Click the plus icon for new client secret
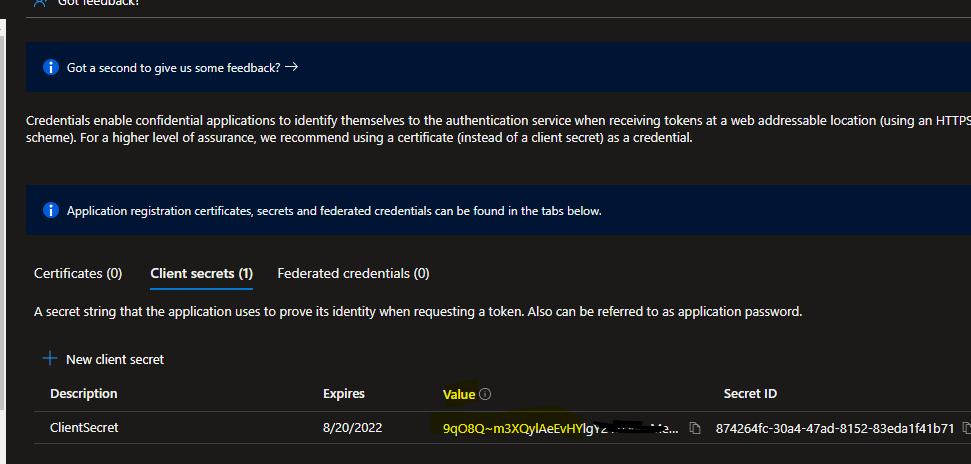The image size is (971, 464). (x=49, y=358)
